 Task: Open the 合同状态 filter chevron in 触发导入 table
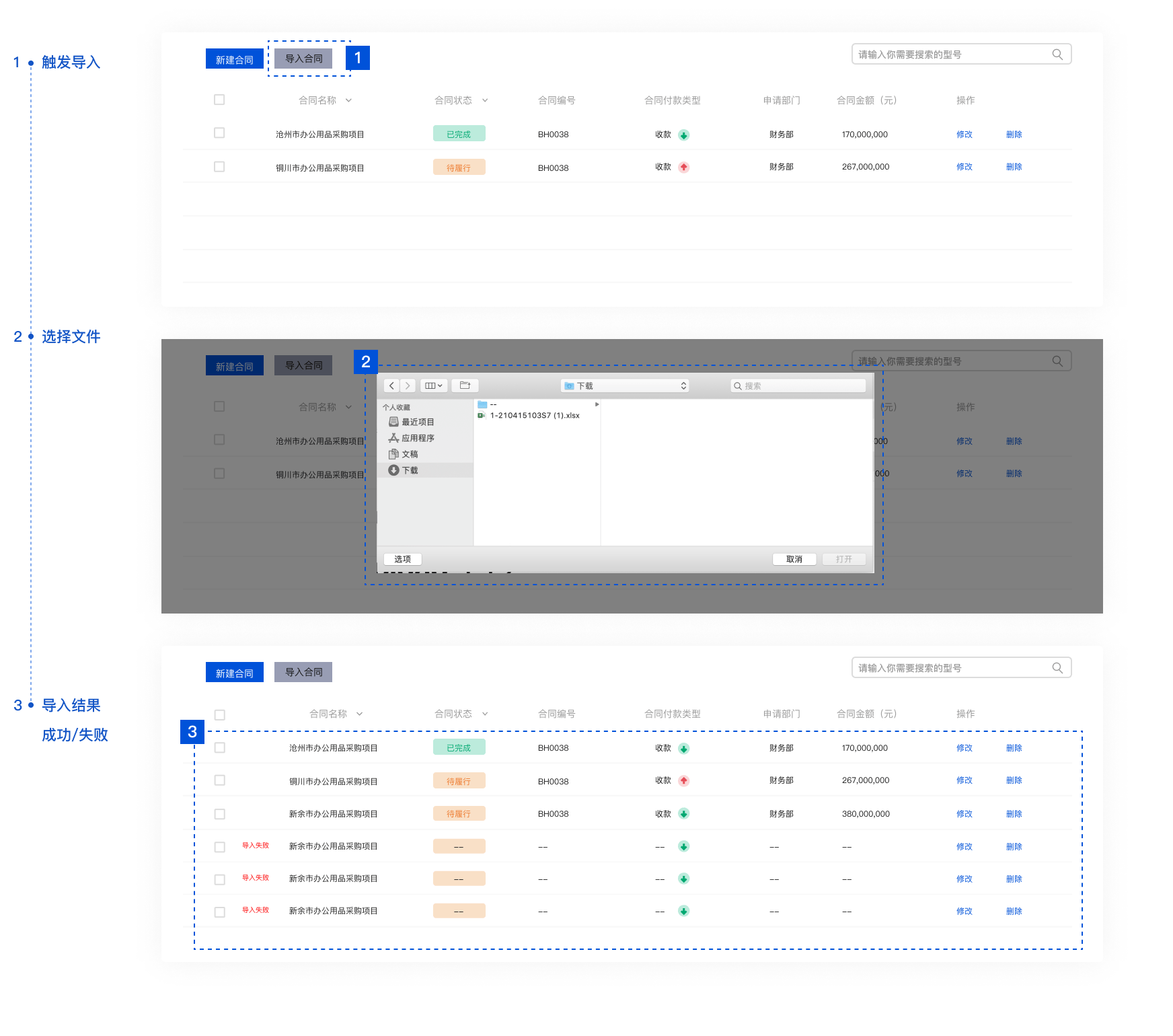[x=485, y=100]
